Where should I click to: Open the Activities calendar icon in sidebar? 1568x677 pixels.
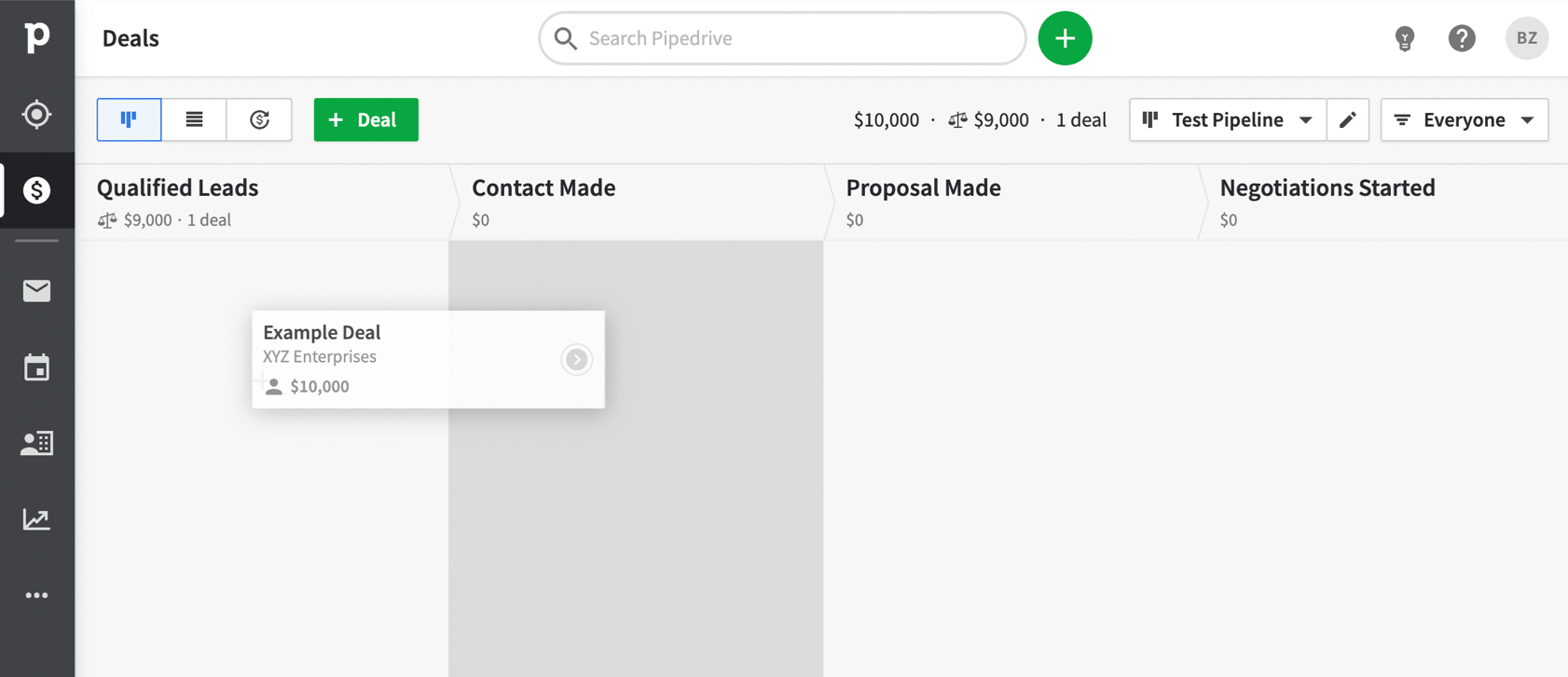(36, 367)
